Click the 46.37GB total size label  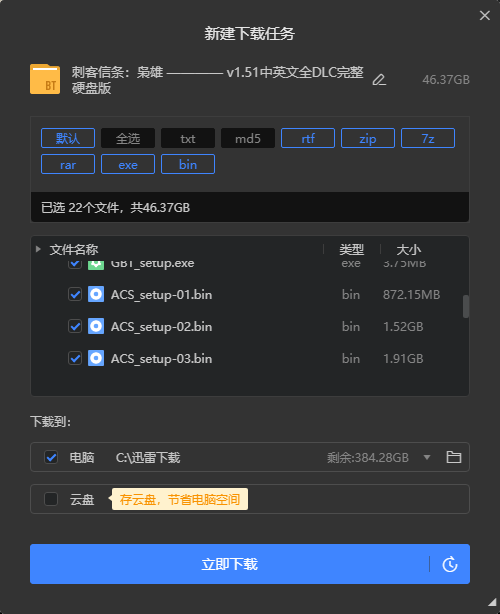(x=446, y=80)
